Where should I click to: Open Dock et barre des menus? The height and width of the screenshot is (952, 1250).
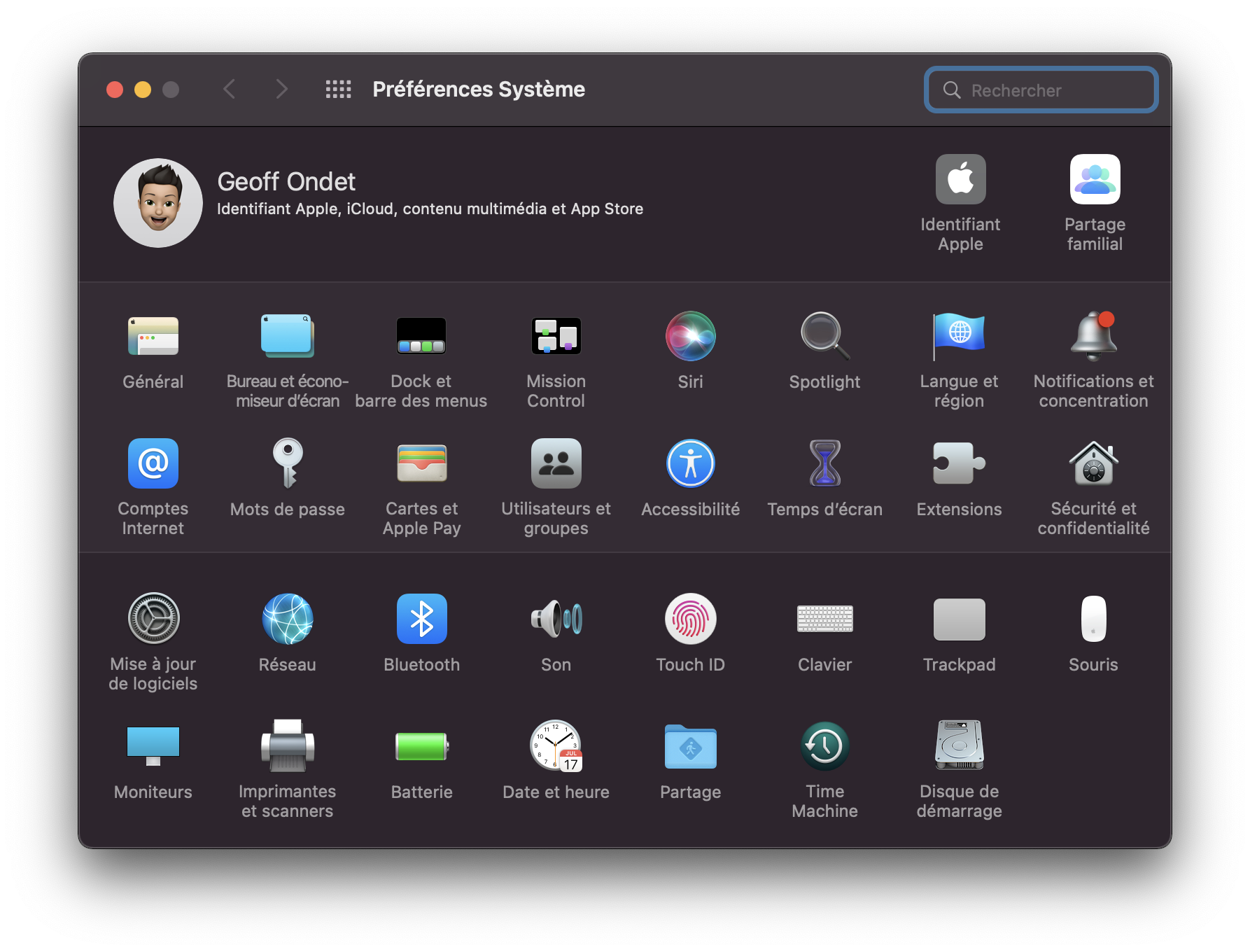421,337
